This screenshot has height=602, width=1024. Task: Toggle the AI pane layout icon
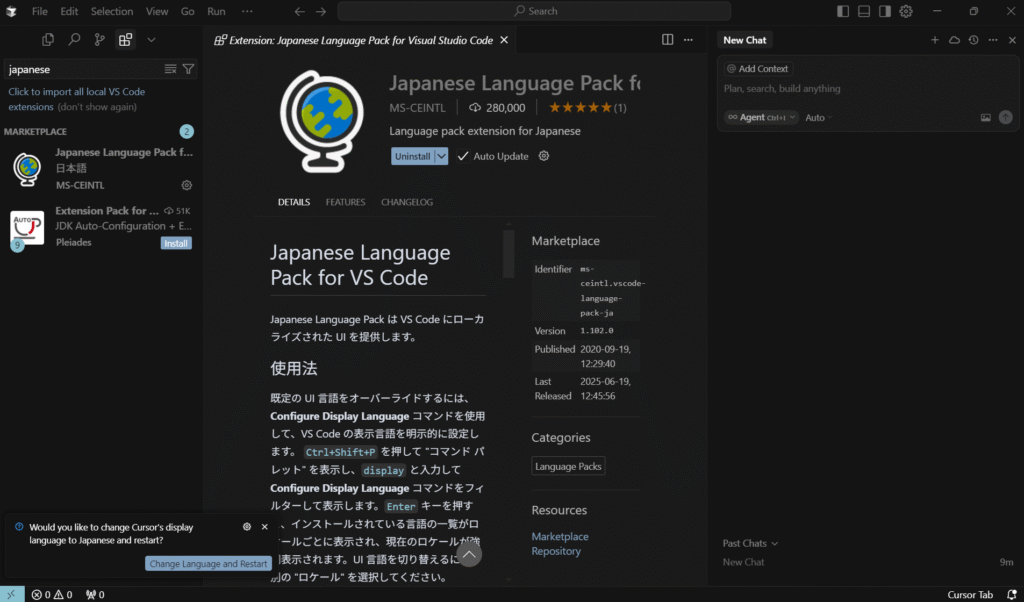coord(885,11)
